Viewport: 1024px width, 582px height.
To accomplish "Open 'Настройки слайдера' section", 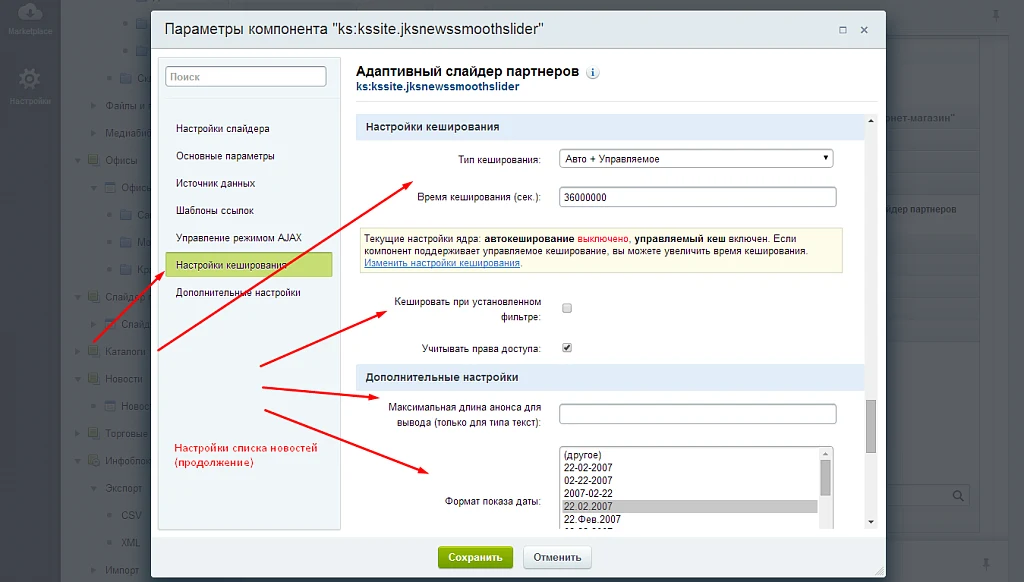I will tap(223, 129).
